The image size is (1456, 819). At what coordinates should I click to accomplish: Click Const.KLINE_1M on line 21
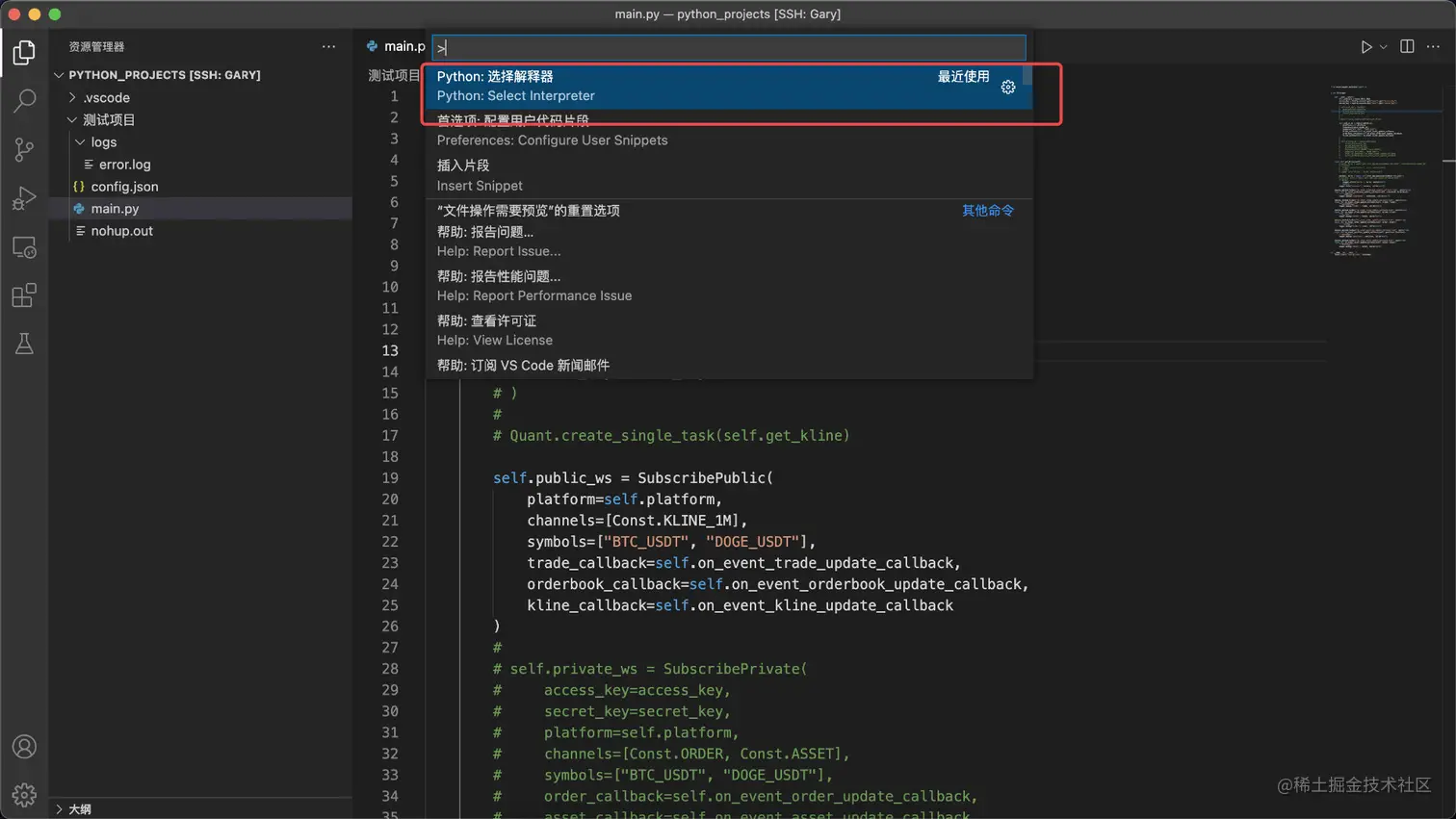[672, 521]
